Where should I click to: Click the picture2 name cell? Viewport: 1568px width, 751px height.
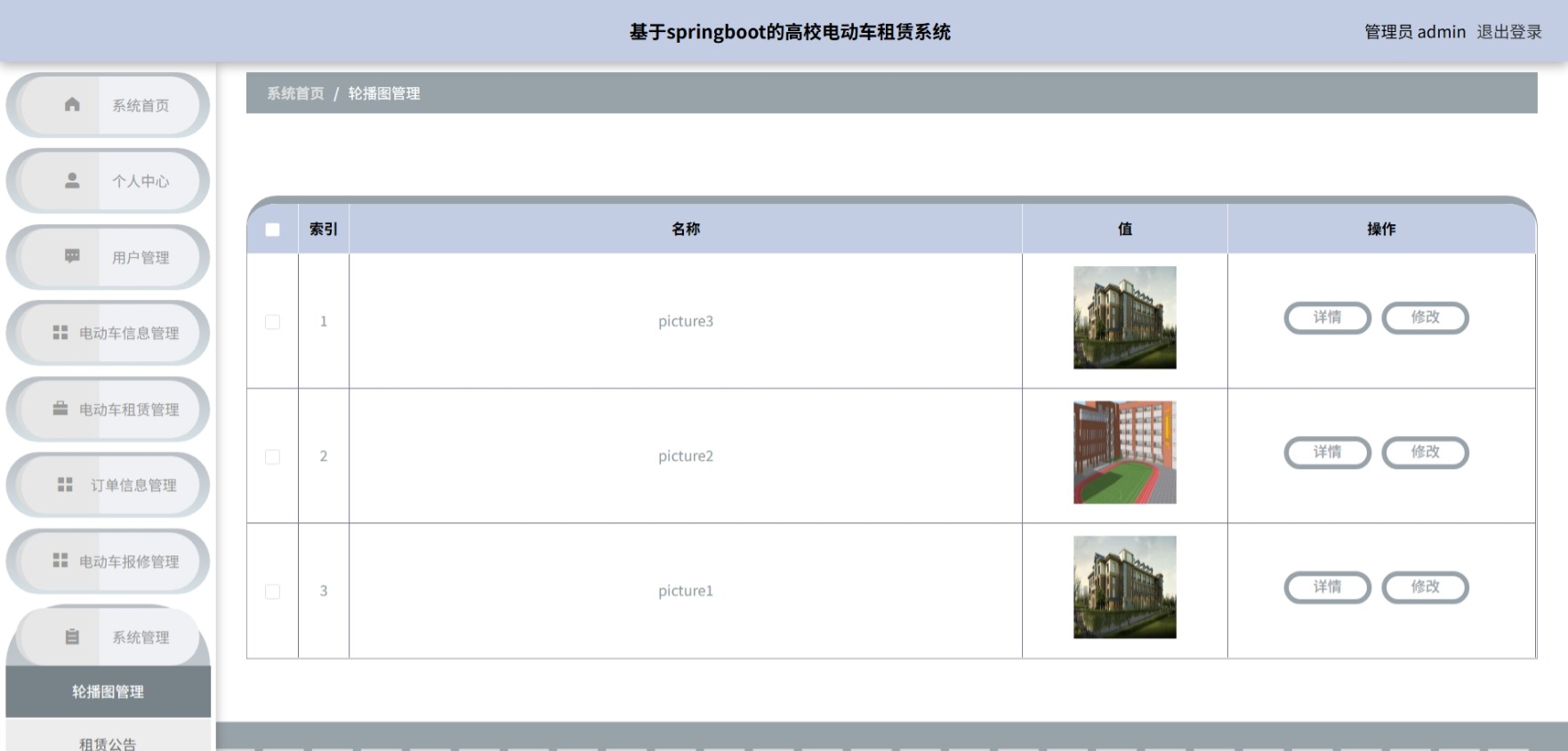pyautogui.click(x=686, y=456)
